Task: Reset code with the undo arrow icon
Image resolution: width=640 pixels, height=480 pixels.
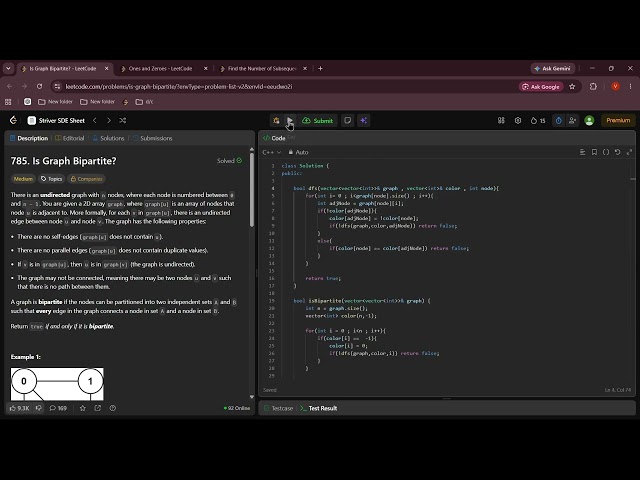Action: (x=618, y=152)
